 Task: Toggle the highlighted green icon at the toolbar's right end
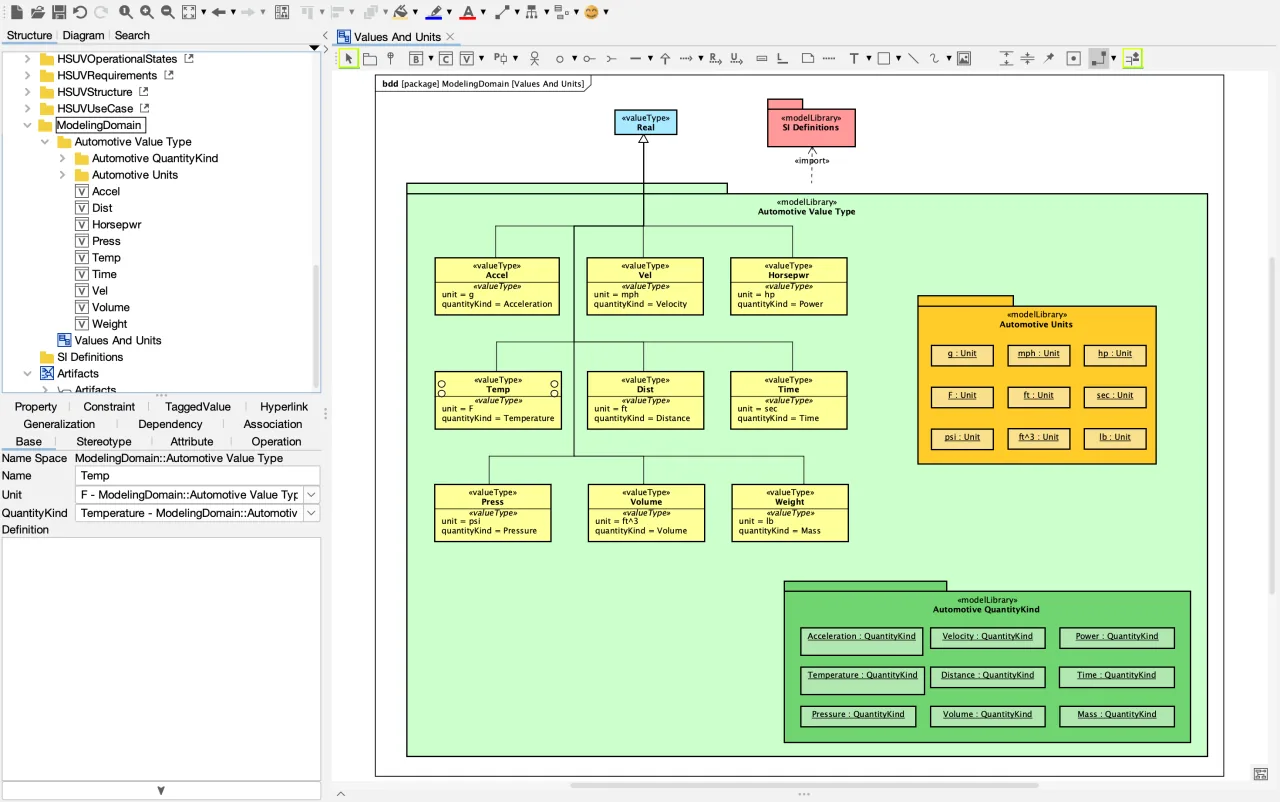pos(1132,58)
